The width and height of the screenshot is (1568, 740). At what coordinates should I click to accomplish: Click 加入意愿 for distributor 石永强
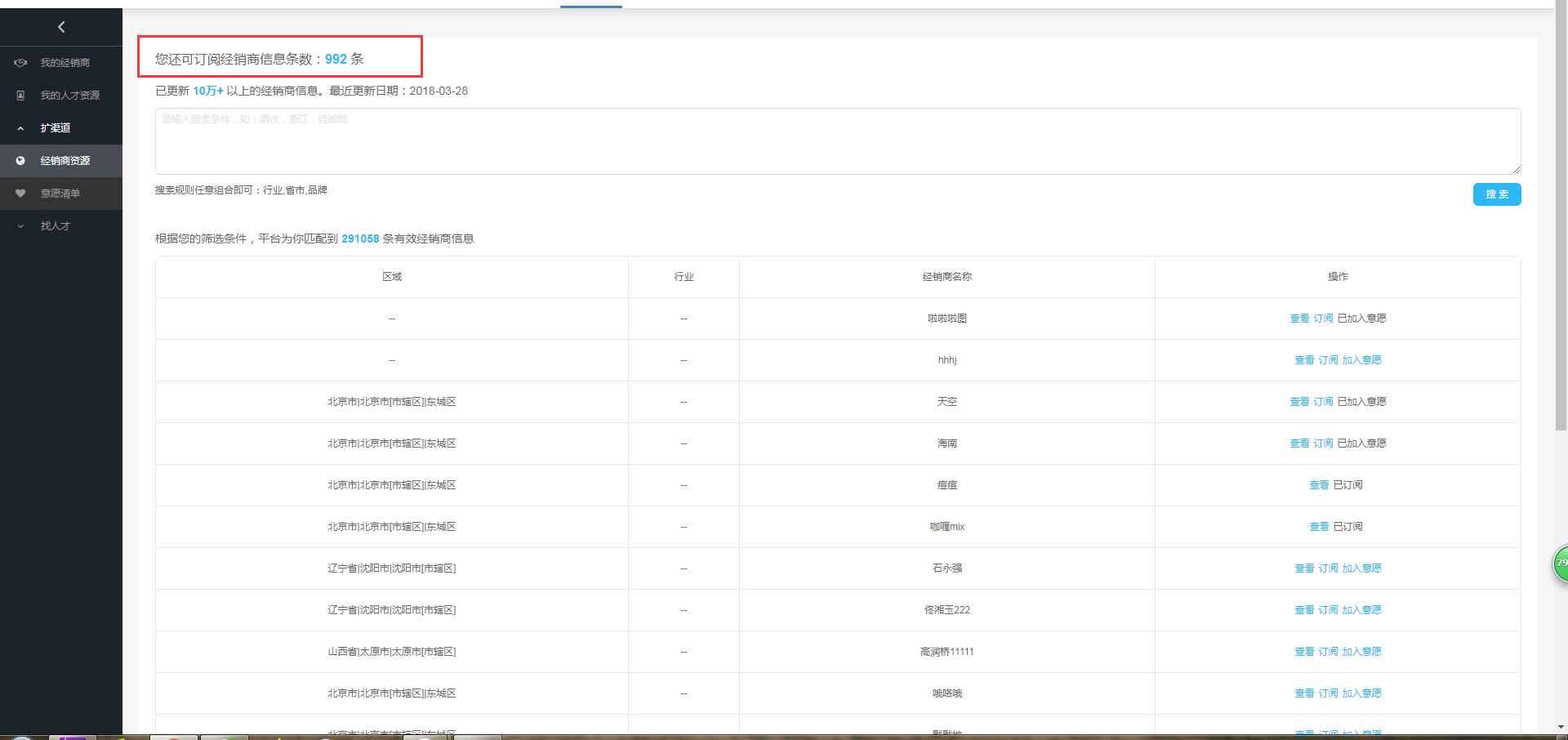pyautogui.click(x=1361, y=568)
